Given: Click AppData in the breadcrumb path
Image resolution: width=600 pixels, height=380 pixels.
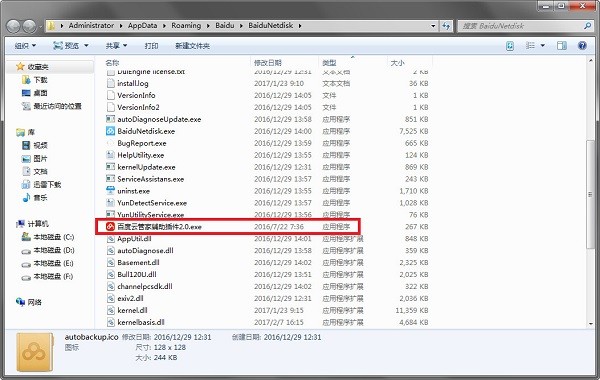Looking at the screenshot, I should tap(142, 26).
